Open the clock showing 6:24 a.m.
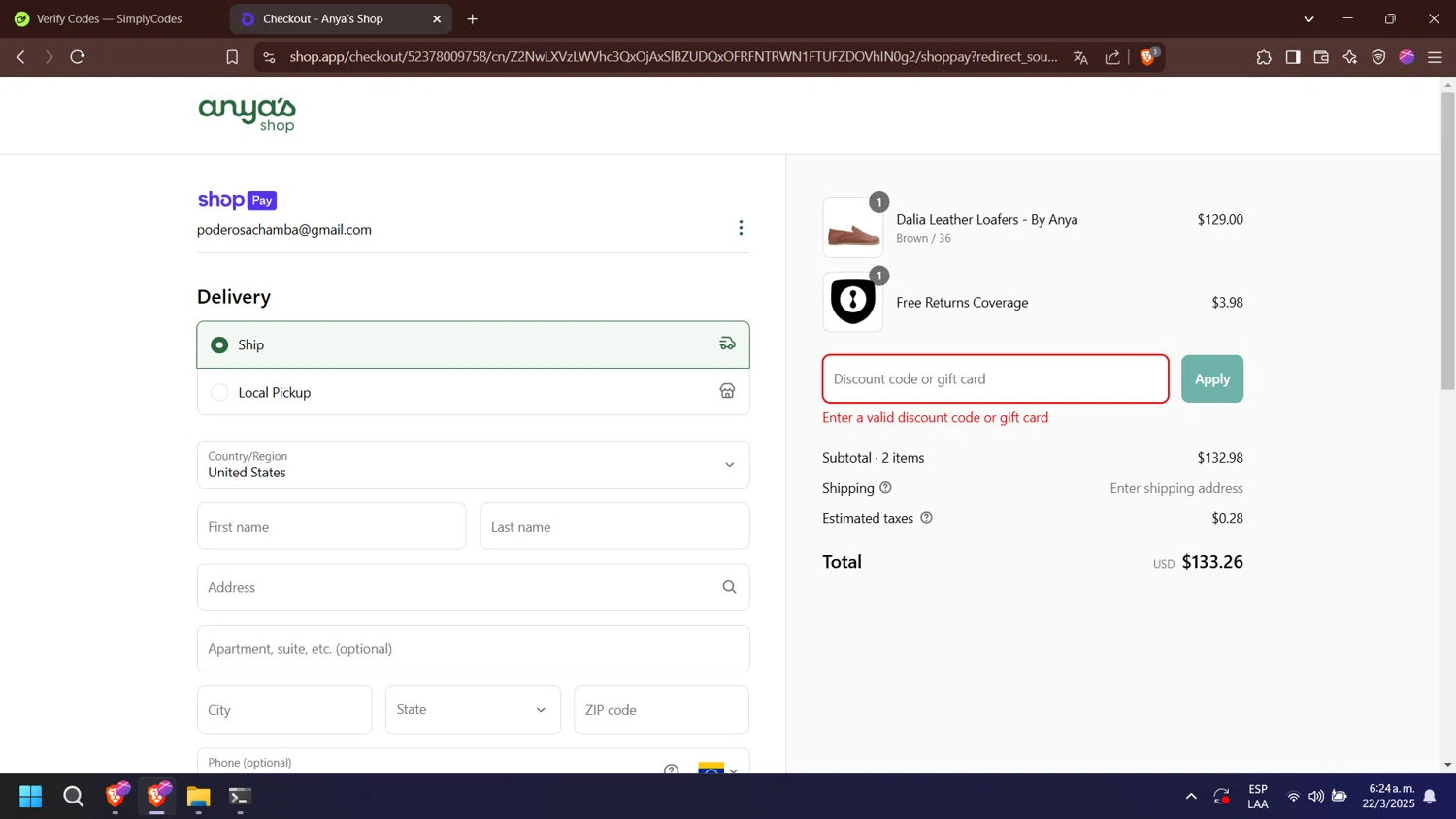The height and width of the screenshot is (819, 1456). pyautogui.click(x=1389, y=796)
